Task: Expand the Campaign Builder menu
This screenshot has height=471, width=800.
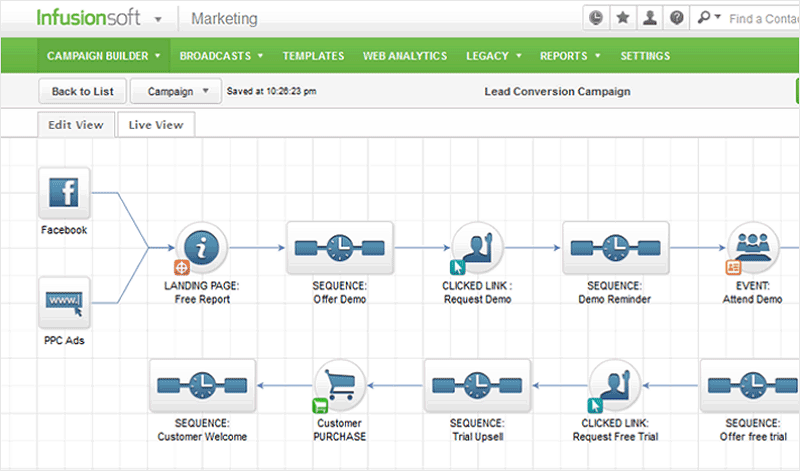Action: [104, 56]
